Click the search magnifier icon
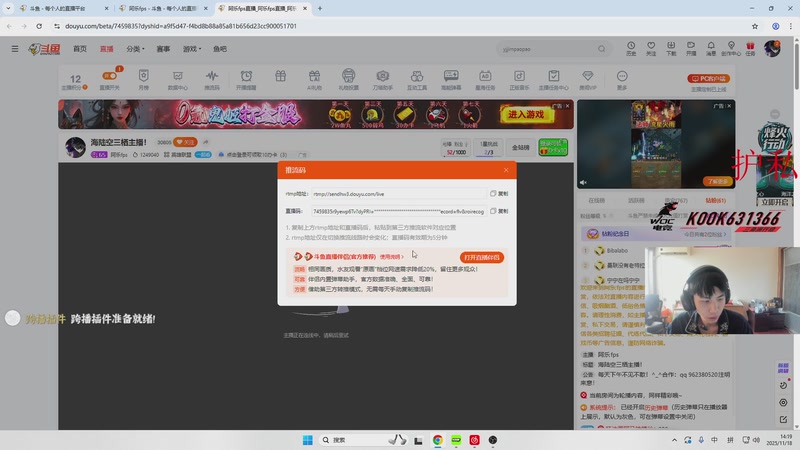The height and width of the screenshot is (450, 800). (602, 49)
